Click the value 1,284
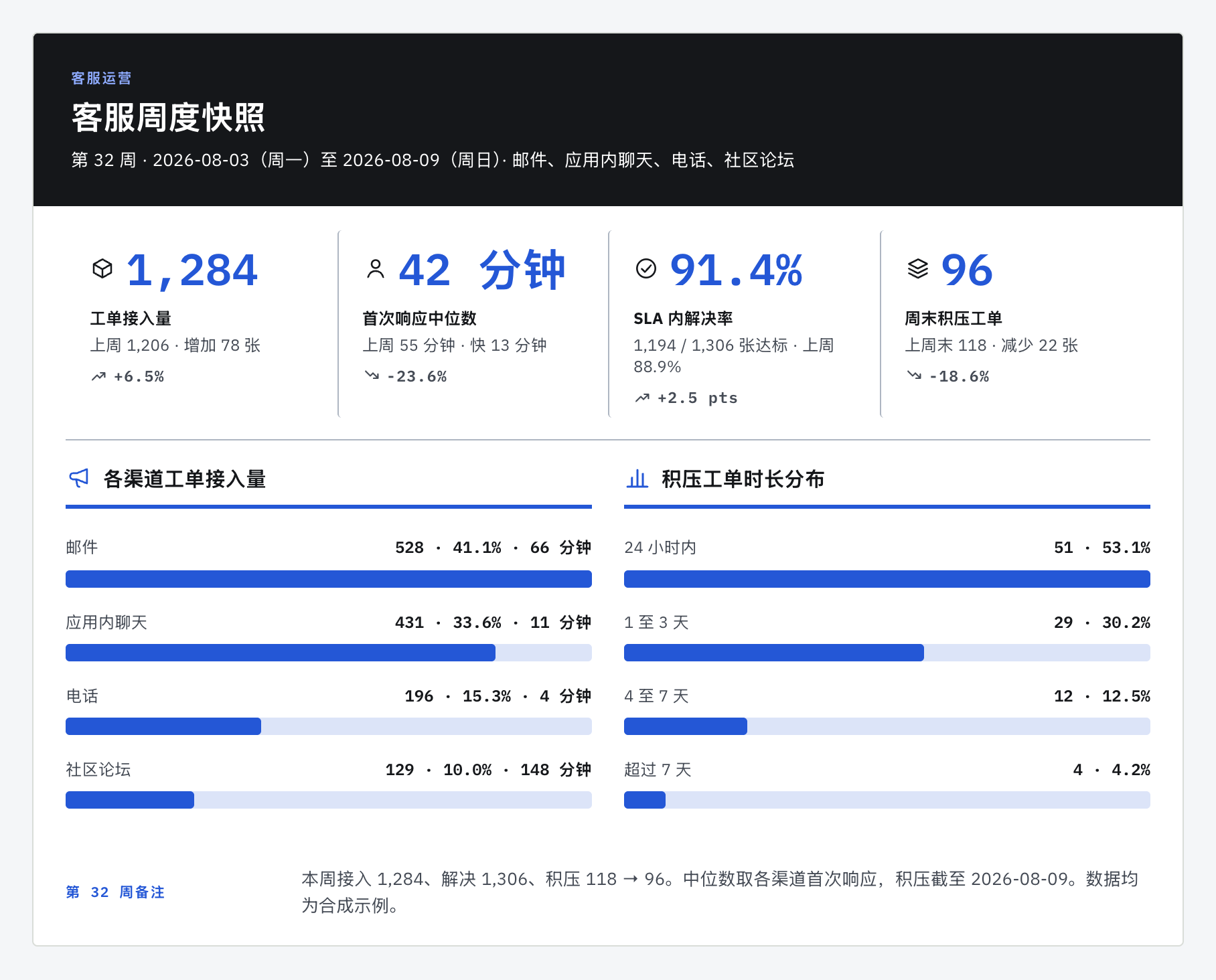 click(192, 270)
